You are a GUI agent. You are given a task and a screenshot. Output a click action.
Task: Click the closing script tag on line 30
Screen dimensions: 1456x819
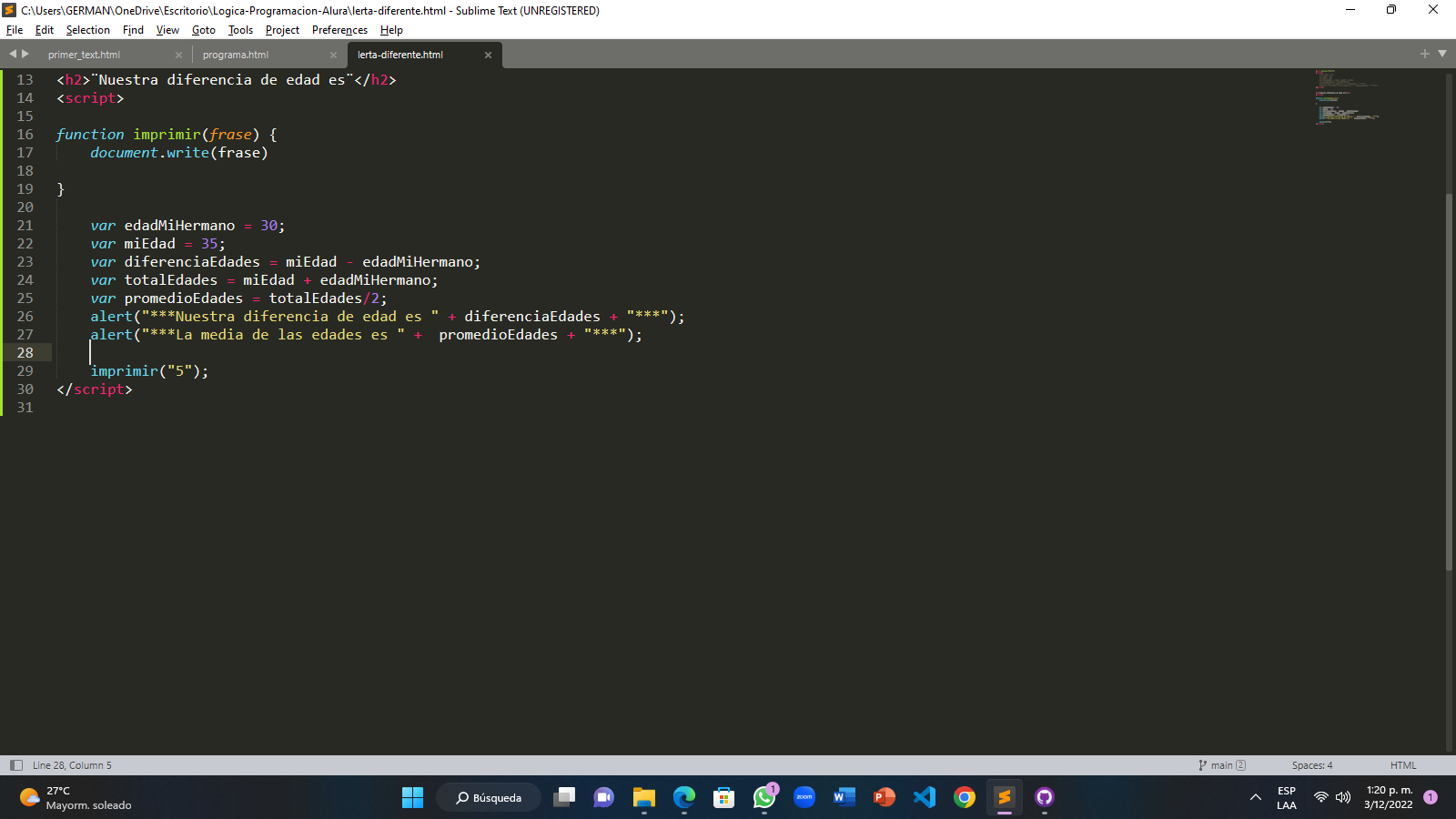pos(95,389)
